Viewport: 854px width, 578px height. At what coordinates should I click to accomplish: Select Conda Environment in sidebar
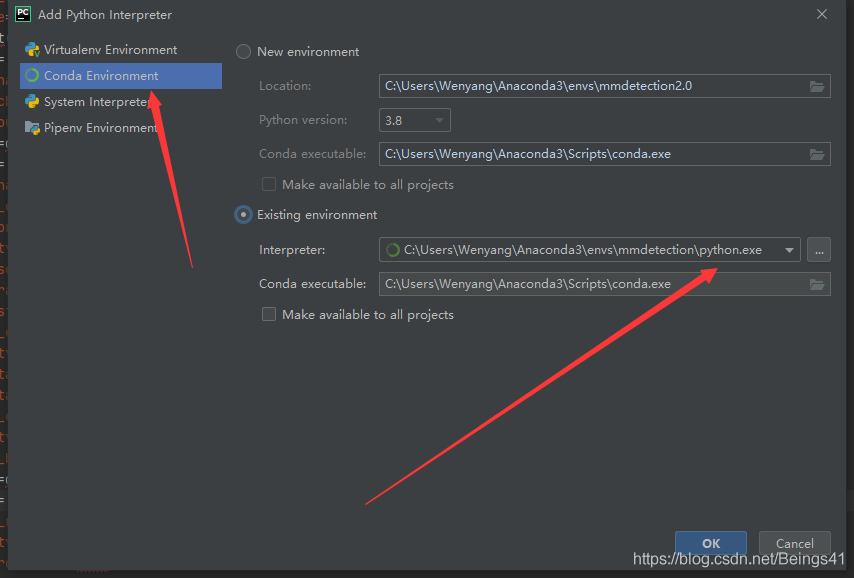121,76
